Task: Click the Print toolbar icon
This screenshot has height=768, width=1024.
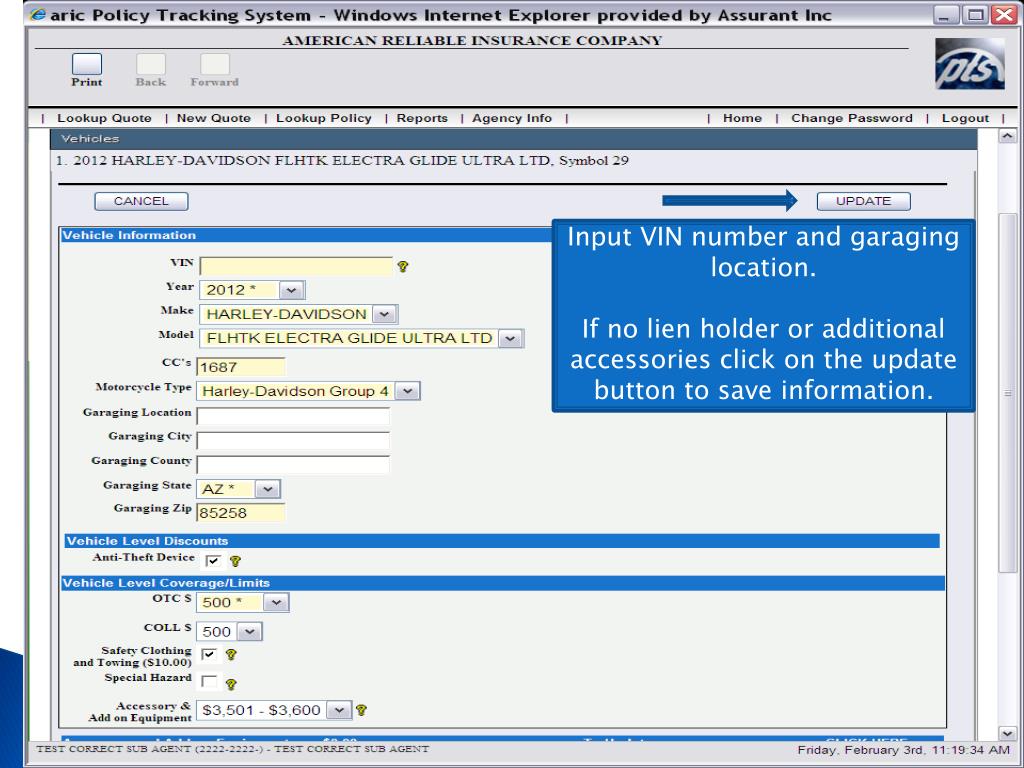Action: point(87,65)
